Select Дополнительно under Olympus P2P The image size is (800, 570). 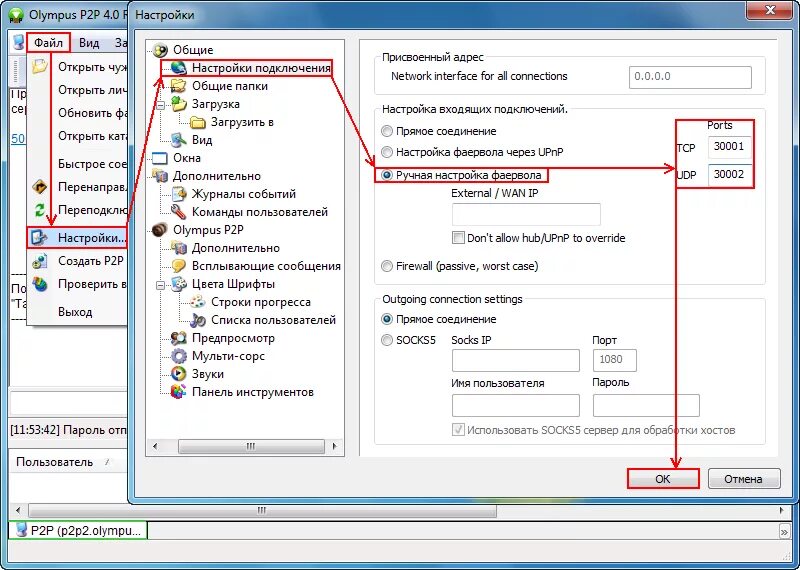pos(236,248)
